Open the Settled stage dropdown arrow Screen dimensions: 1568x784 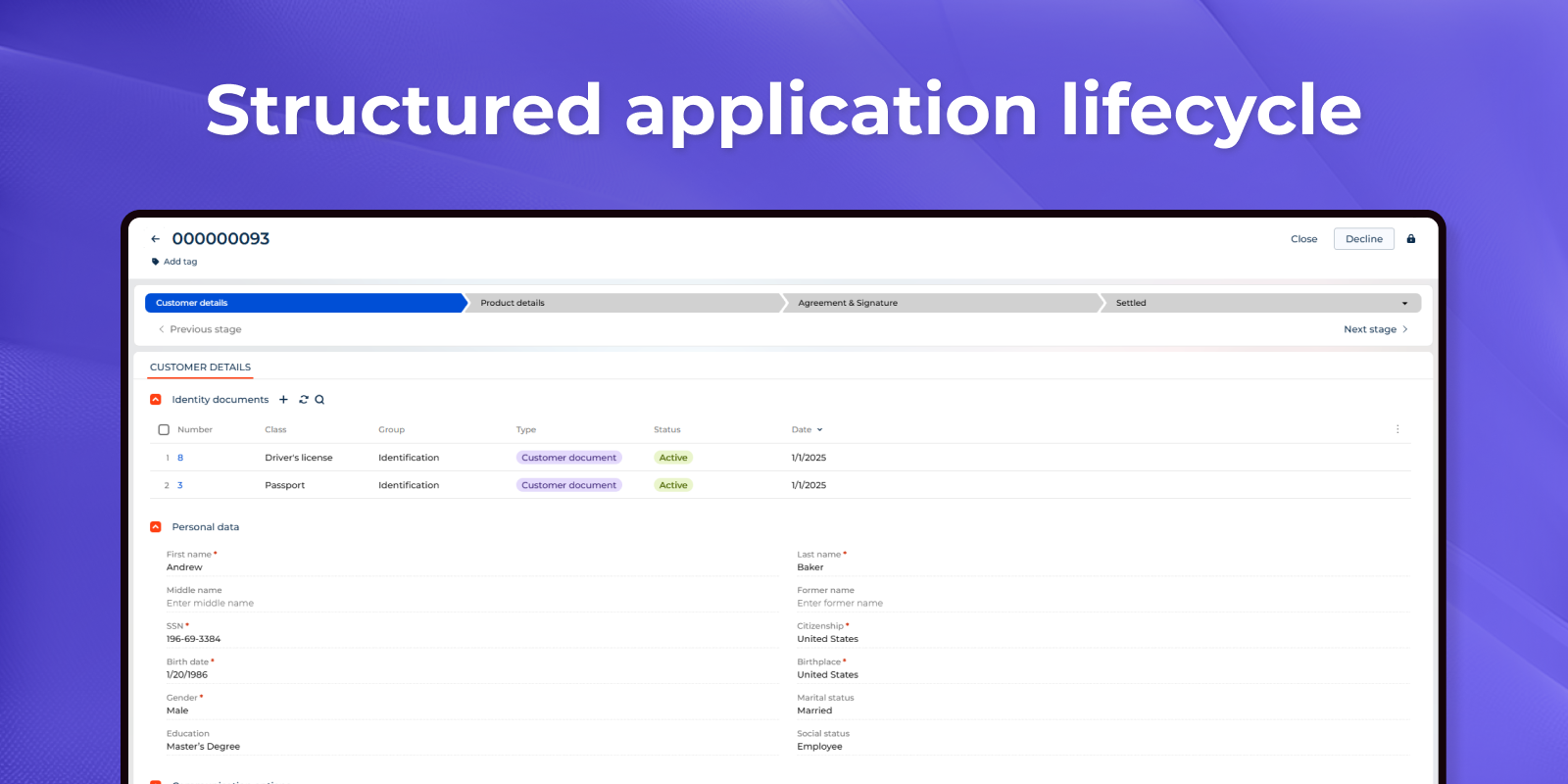(1404, 304)
